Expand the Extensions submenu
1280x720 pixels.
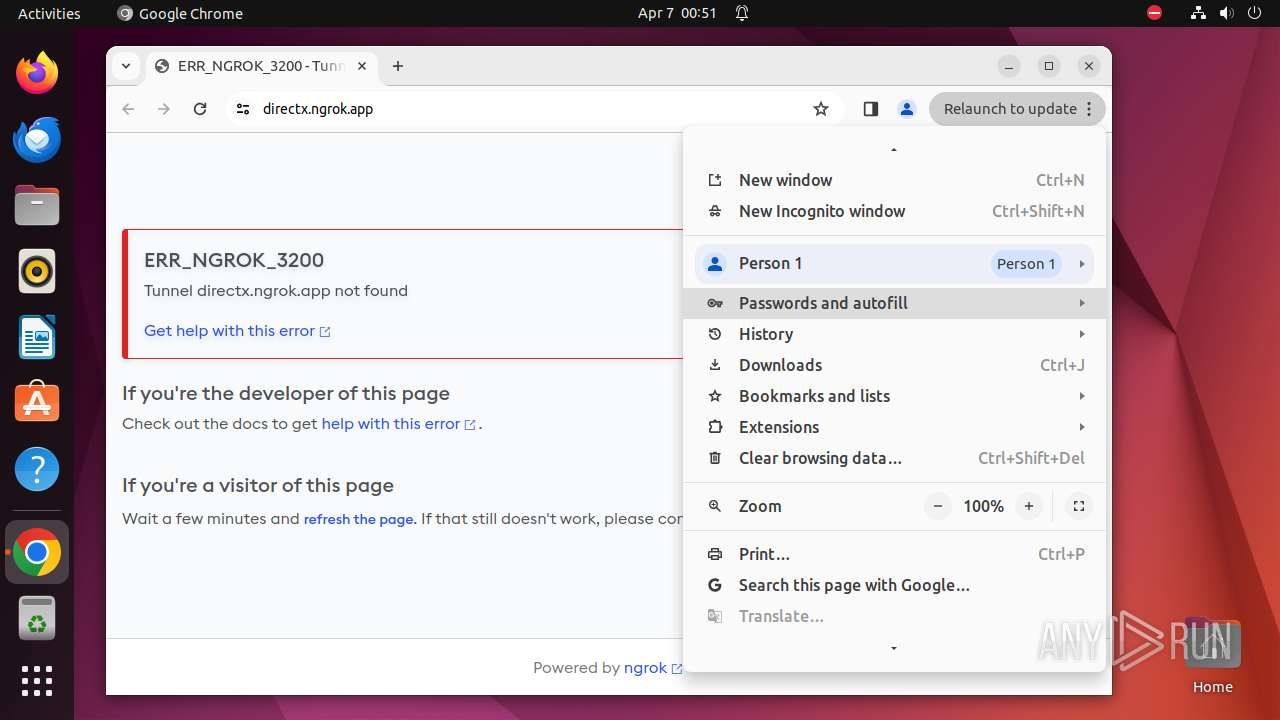895,427
